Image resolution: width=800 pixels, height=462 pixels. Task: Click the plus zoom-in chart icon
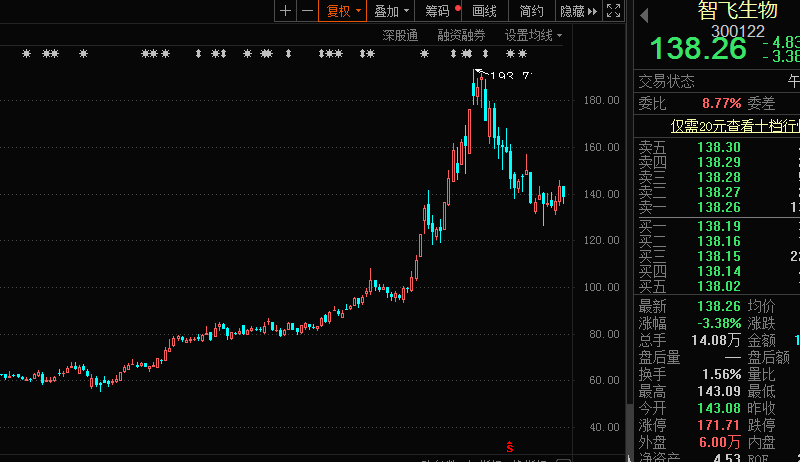coord(286,11)
